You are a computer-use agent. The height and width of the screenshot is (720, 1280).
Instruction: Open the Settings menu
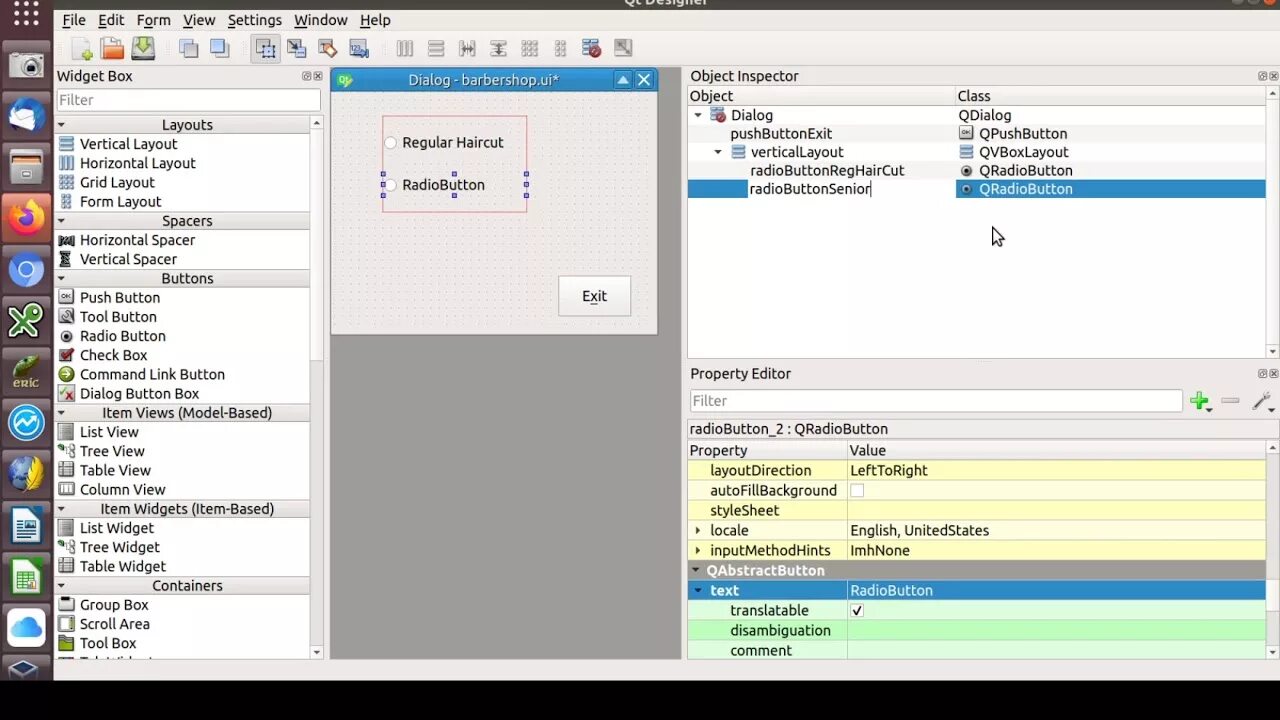[x=255, y=20]
